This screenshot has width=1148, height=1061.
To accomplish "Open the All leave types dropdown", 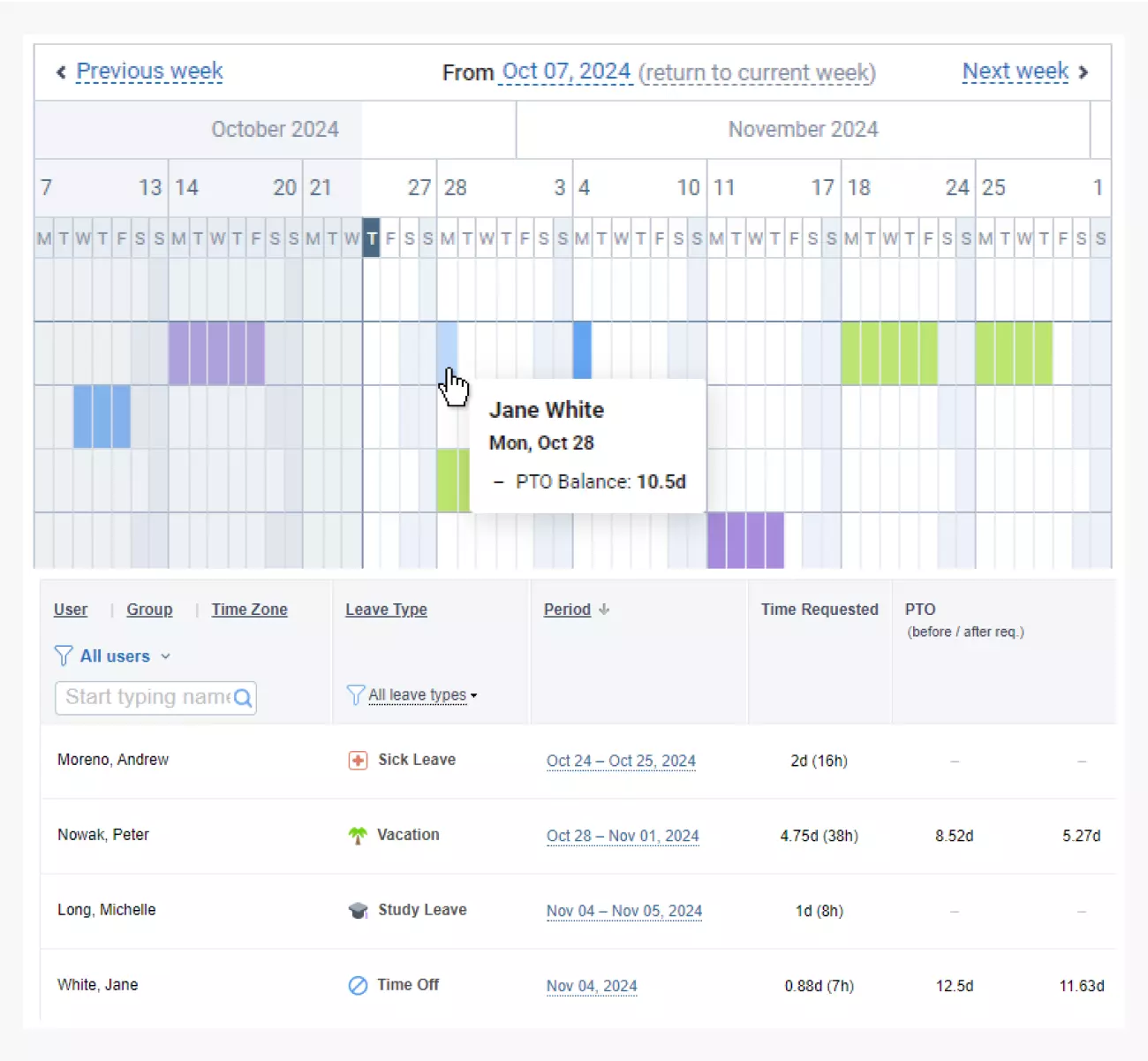I will pos(422,695).
